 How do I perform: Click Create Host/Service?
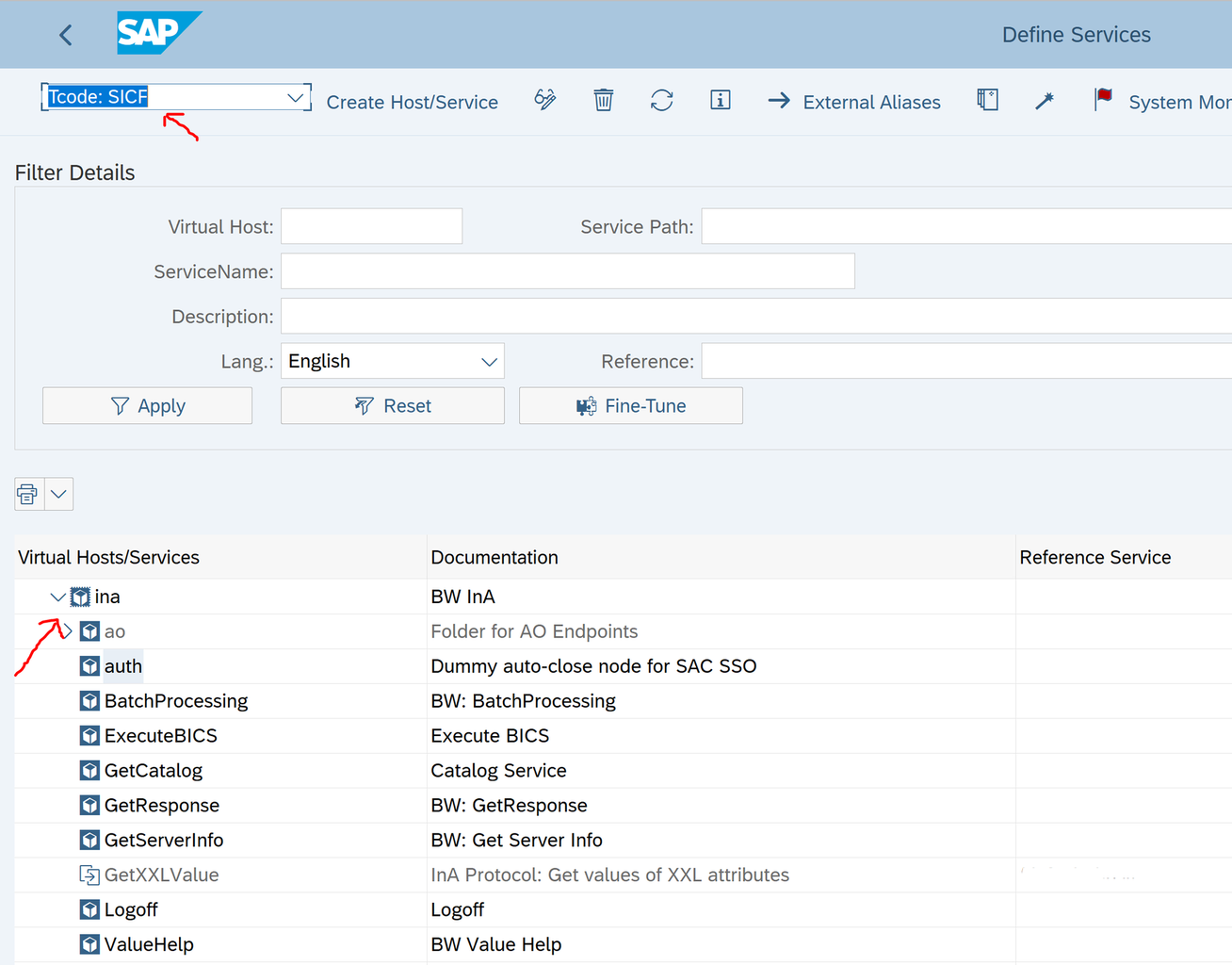click(x=413, y=102)
